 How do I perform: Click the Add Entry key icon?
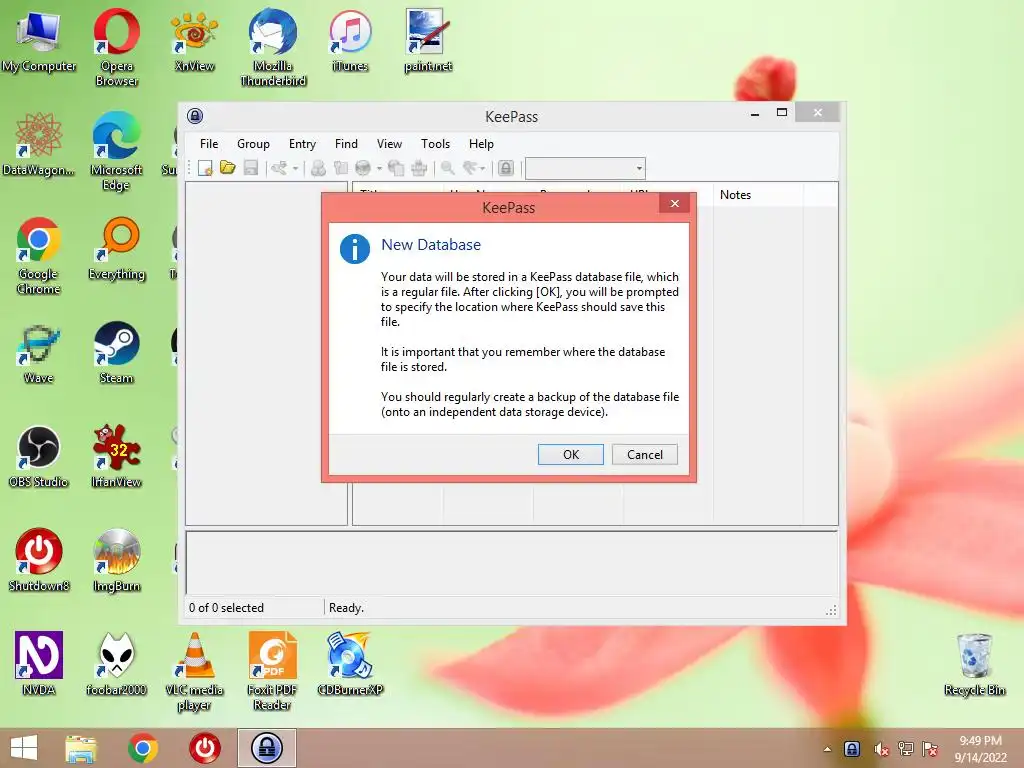(280, 168)
